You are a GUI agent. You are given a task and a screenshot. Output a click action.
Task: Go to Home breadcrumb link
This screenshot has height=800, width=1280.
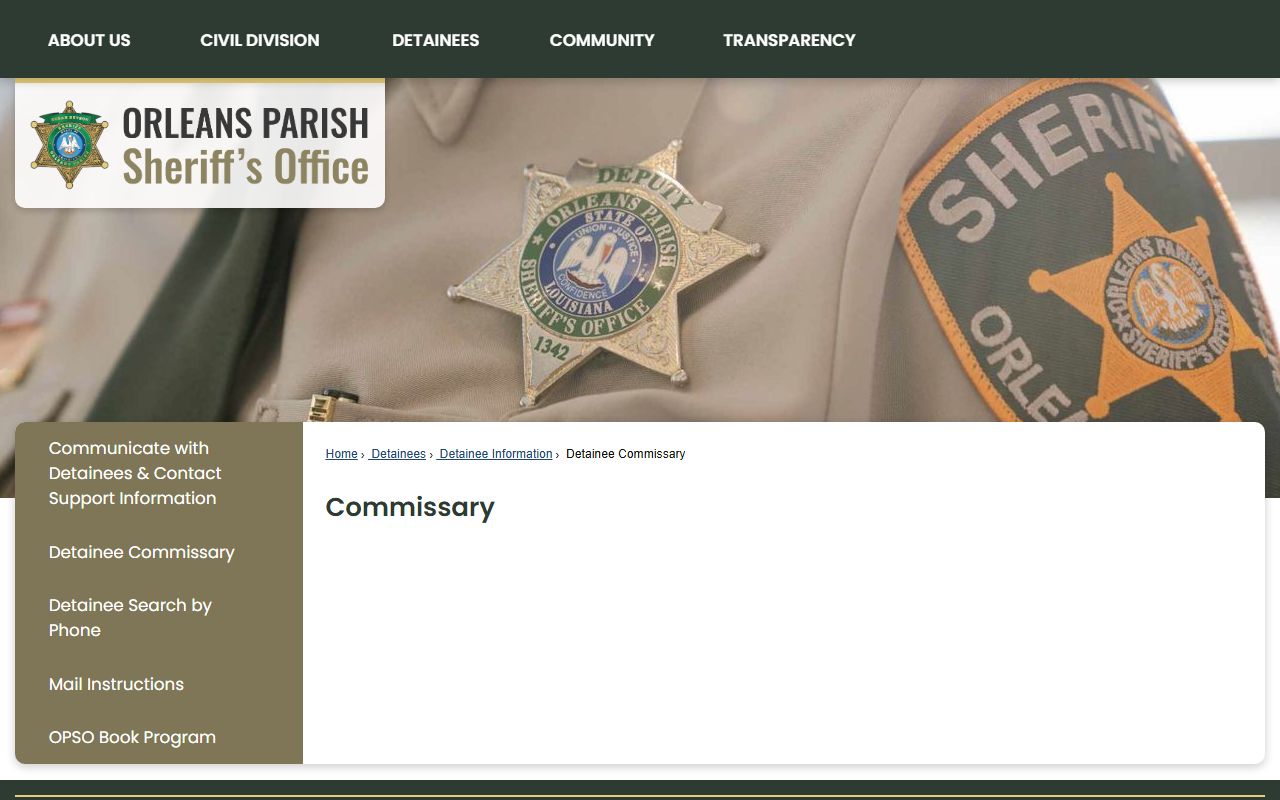pyautogui.click(x=341, y=454)
